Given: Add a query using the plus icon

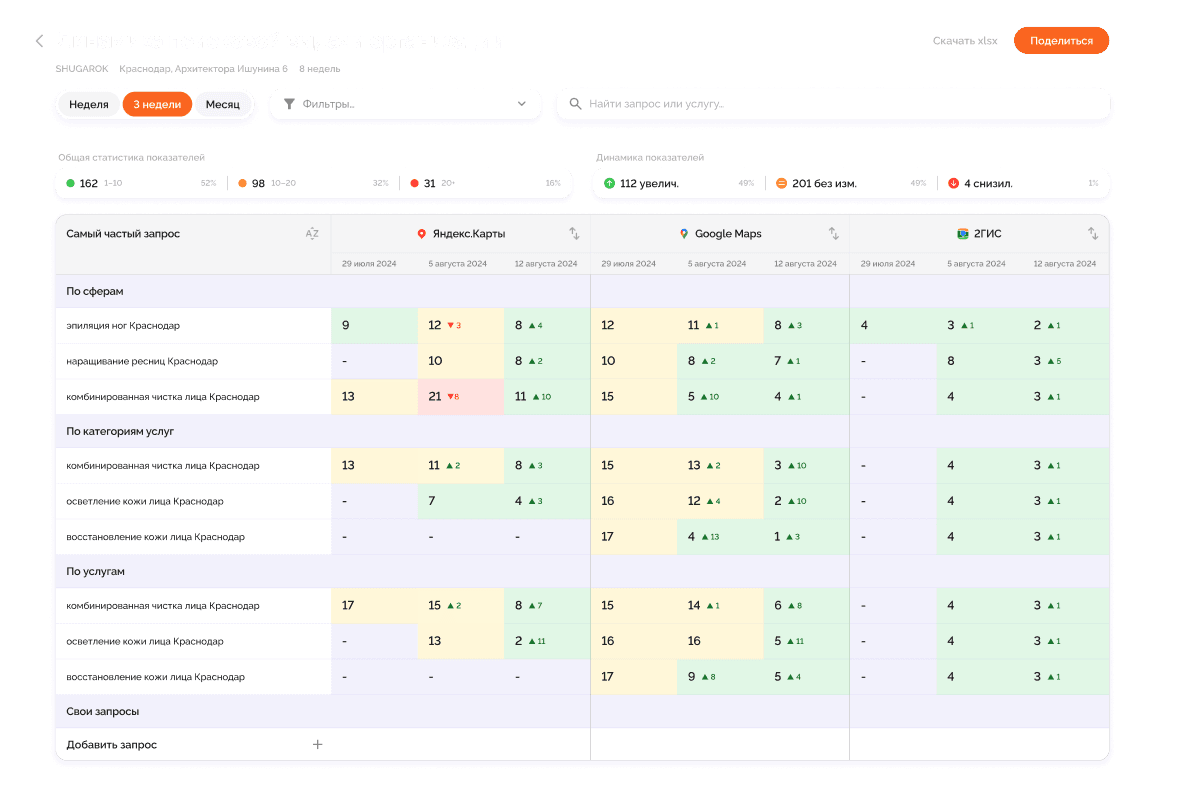Looking at the screenshot, I should pyautogui.click(x=318, y=744).
